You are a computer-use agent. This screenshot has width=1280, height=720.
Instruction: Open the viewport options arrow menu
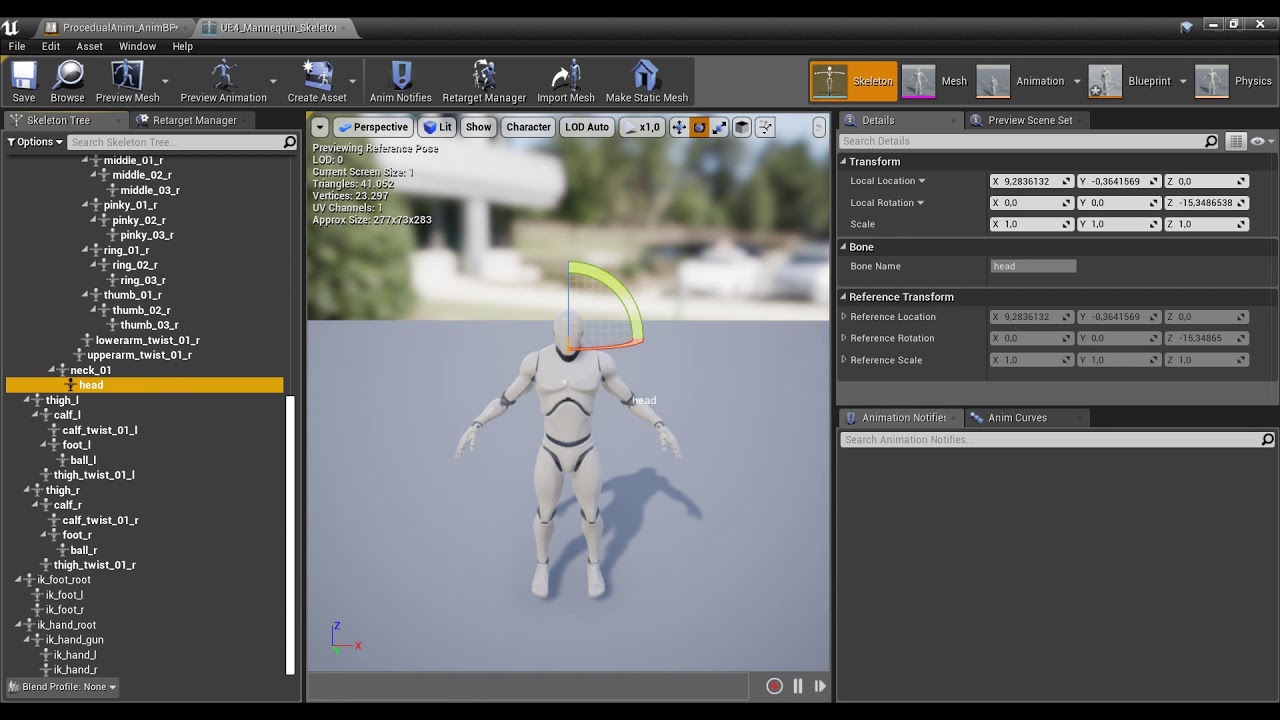click(x=320, y=127)
